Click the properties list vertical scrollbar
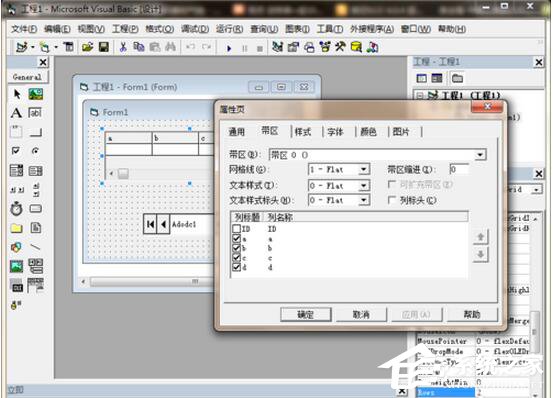 tap(535, 331)
